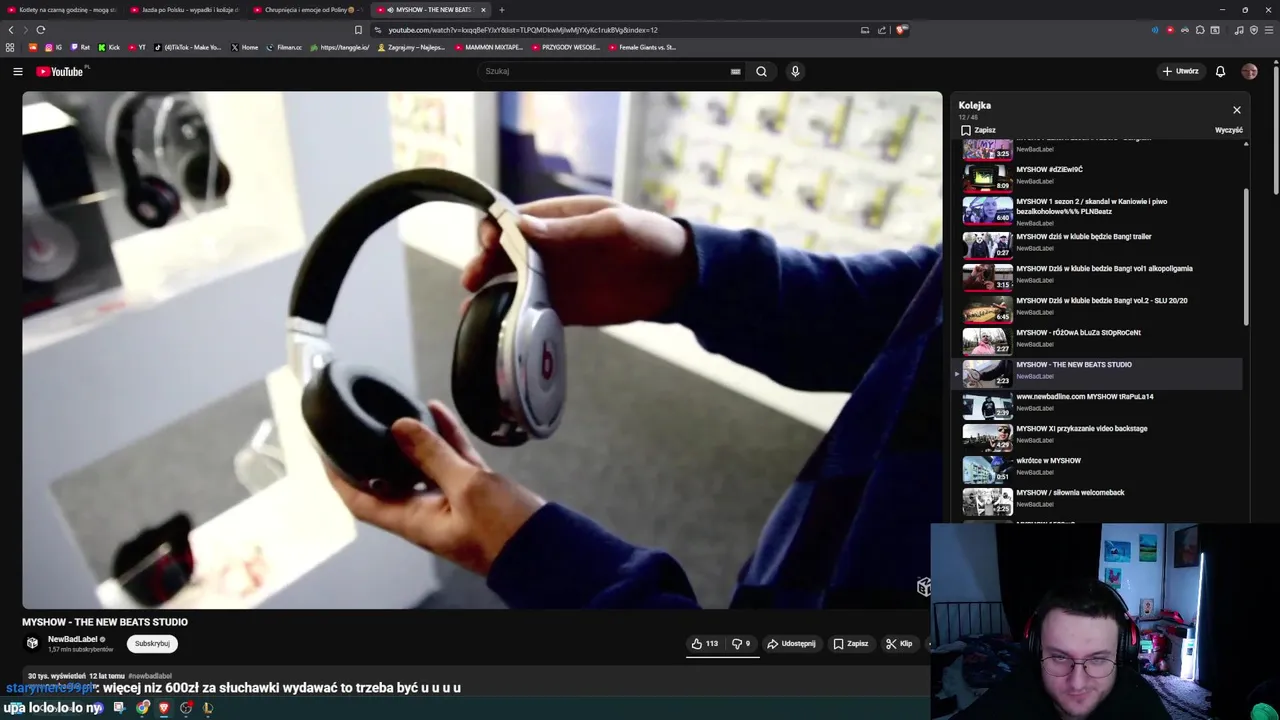Share video via Udostępnij
Screen dimensions: 1280x720
click(x=791, y=643)
